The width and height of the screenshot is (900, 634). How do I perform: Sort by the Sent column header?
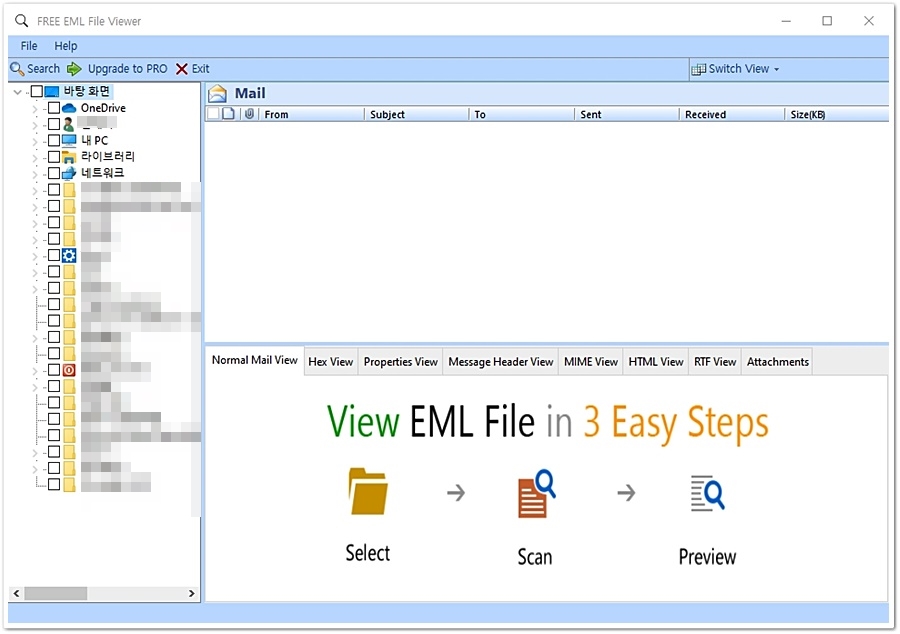(627, 114)
